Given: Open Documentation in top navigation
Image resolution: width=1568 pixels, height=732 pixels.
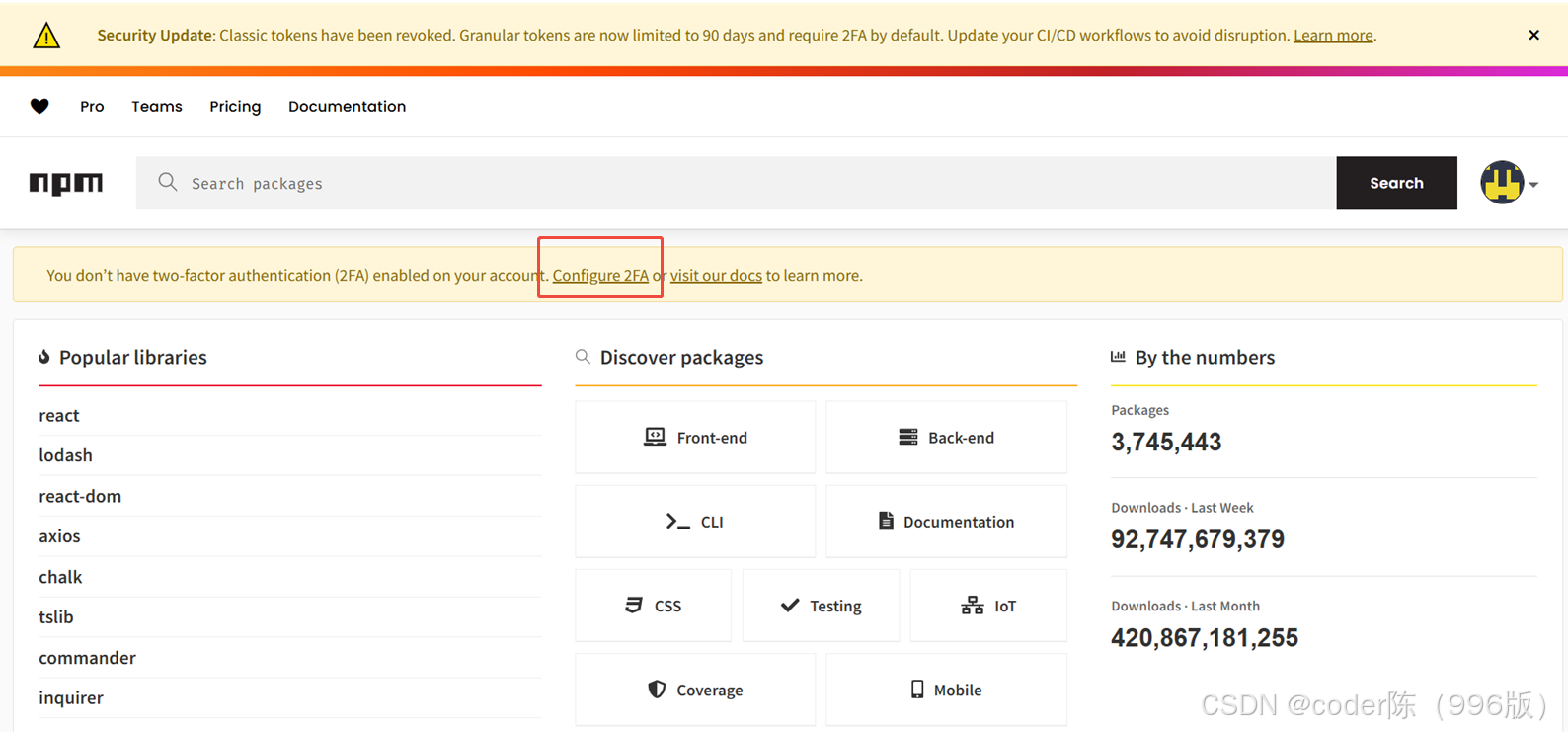Looking at the screenshot, I should [x=347, y=106].
